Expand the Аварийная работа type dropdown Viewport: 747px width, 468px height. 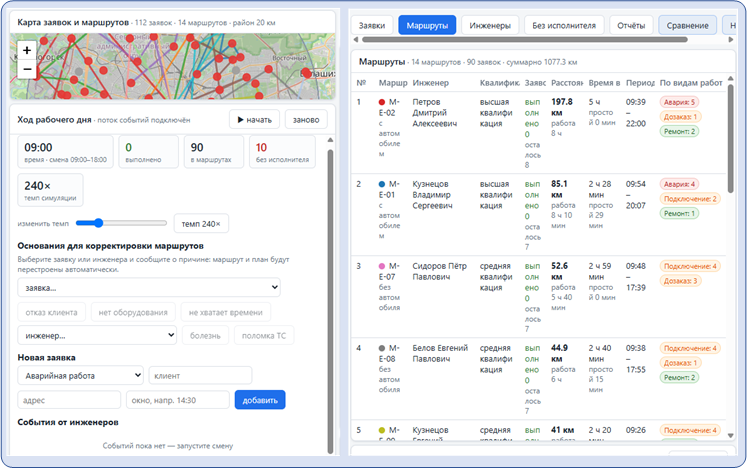coord(81,376)
